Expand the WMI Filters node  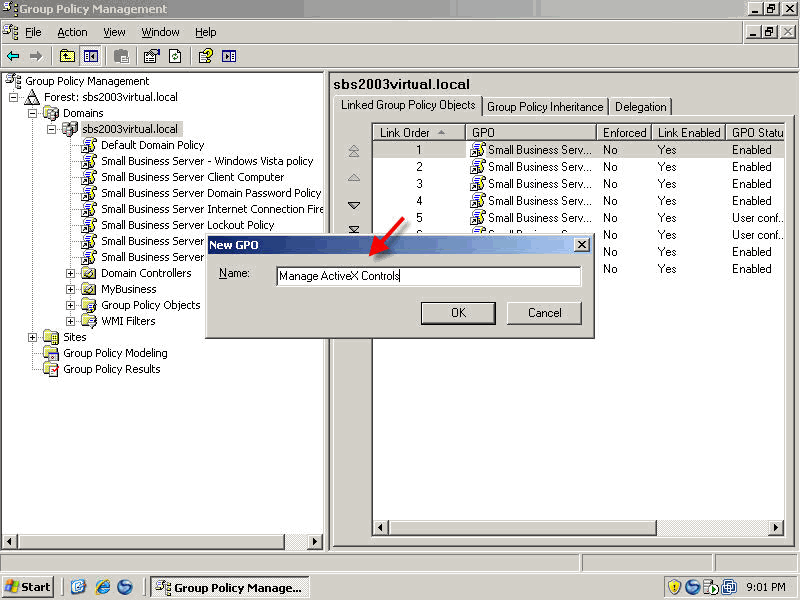tap(70, 321)
